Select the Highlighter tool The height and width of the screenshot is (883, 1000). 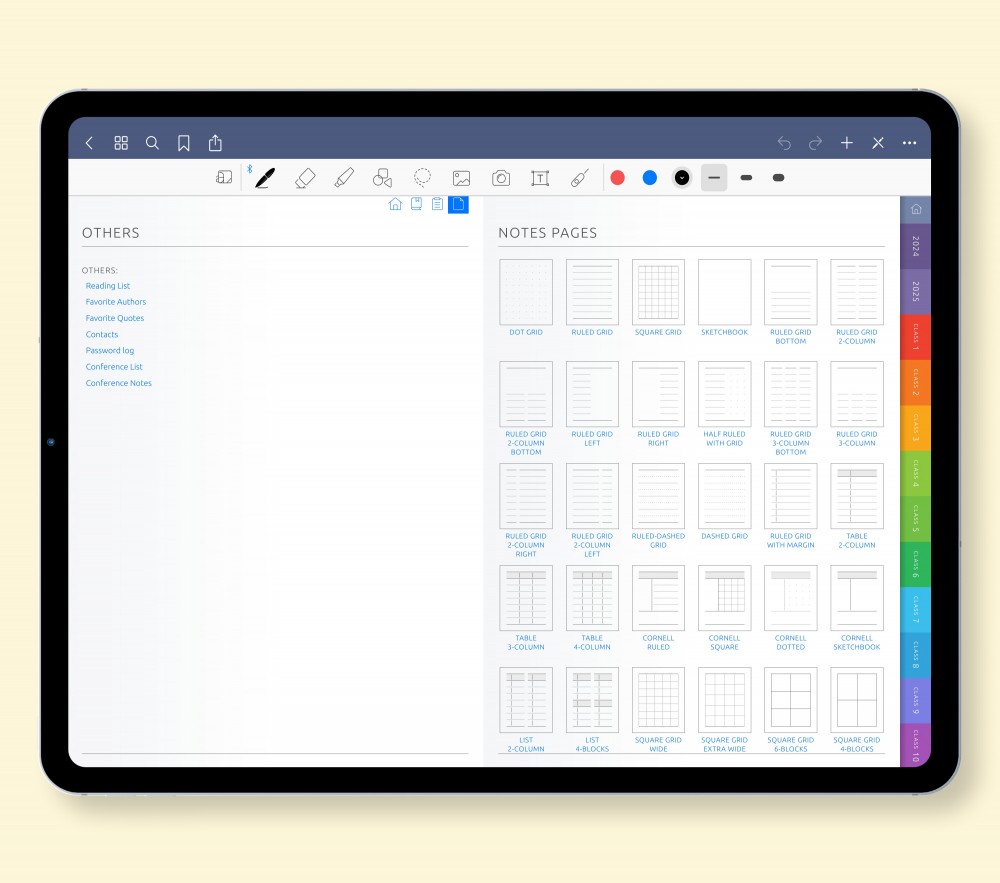point(344,178)
